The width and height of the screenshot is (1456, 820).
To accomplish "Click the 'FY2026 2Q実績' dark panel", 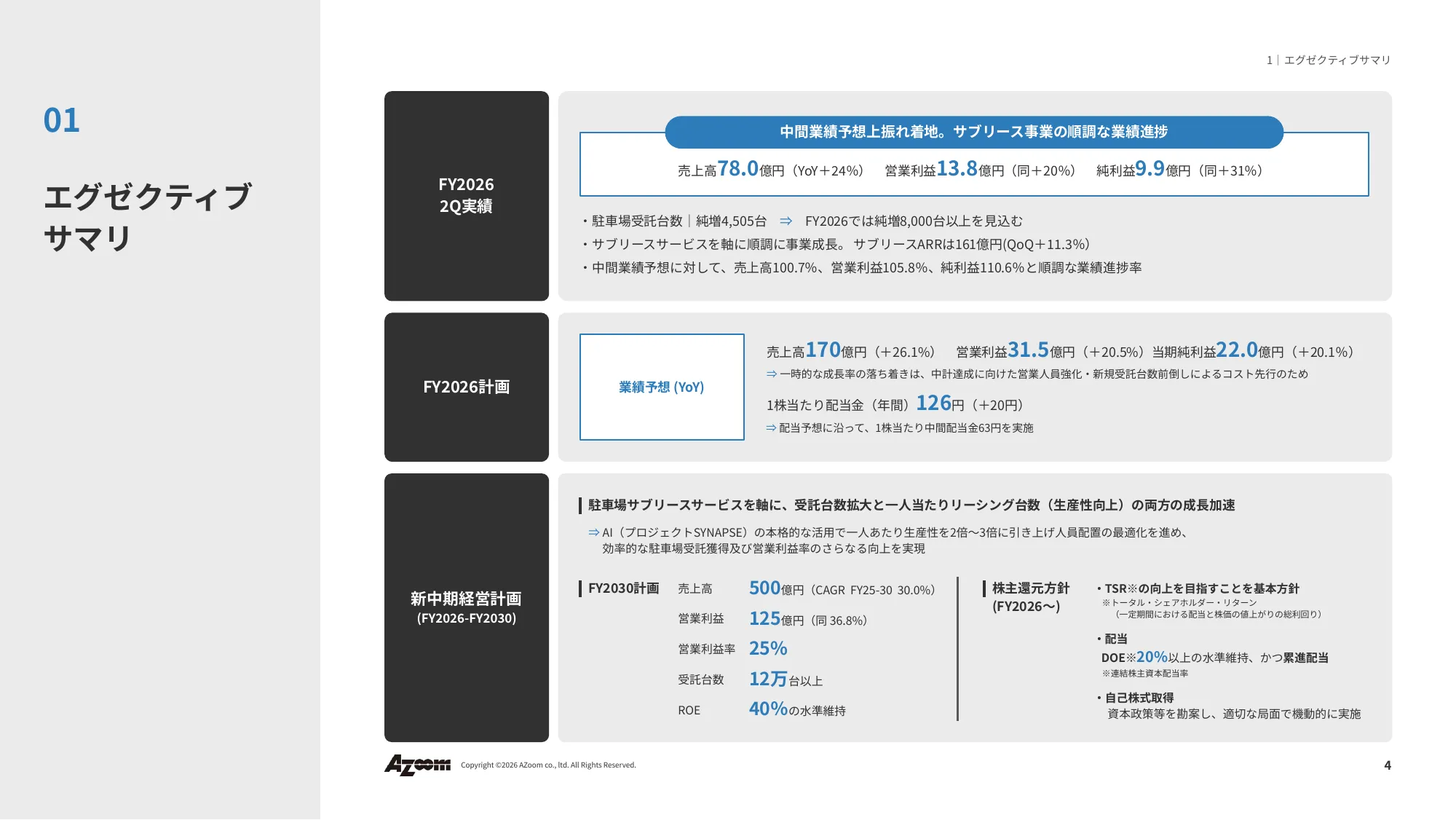I will coord(467,196).
